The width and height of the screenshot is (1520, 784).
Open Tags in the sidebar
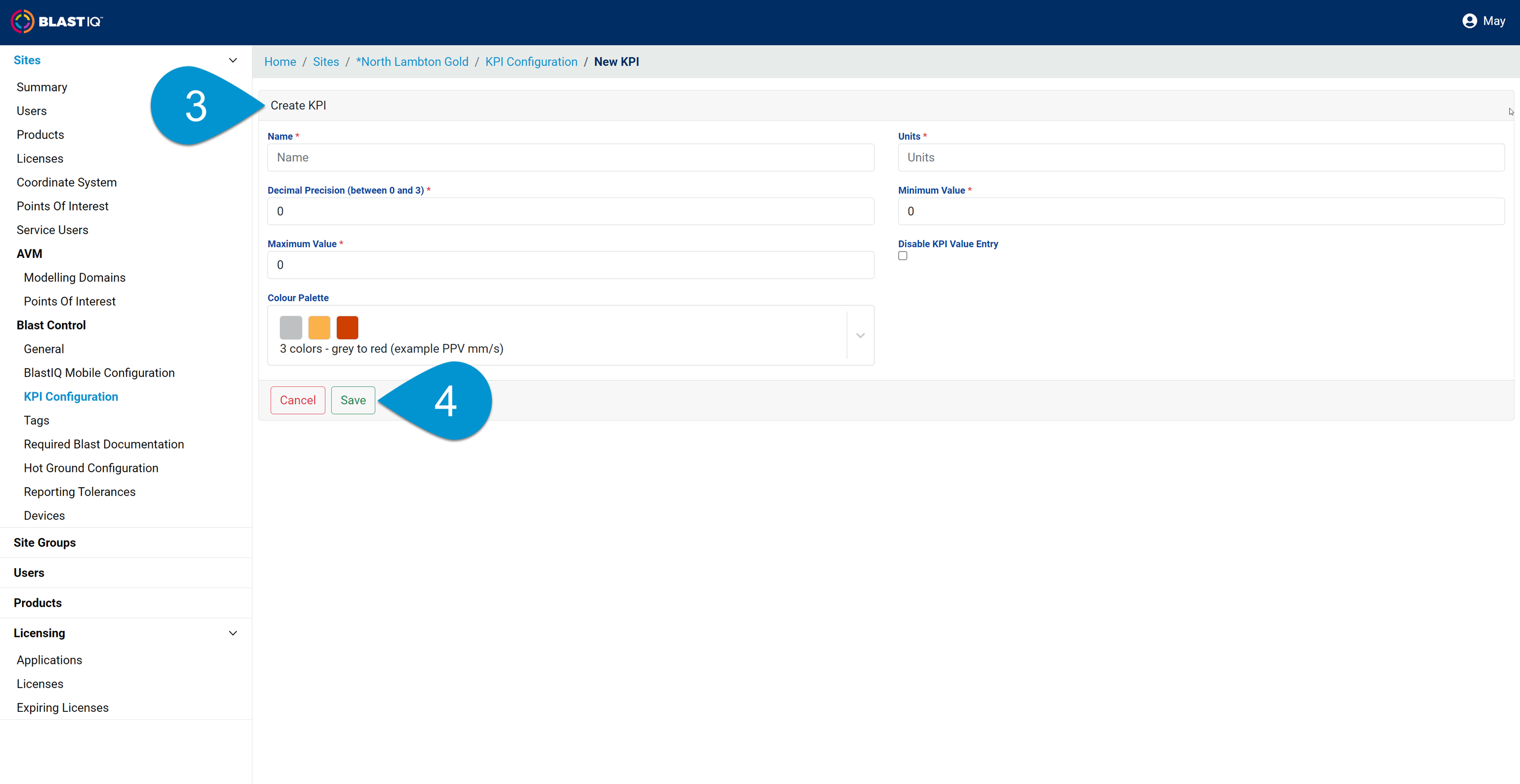37,420
